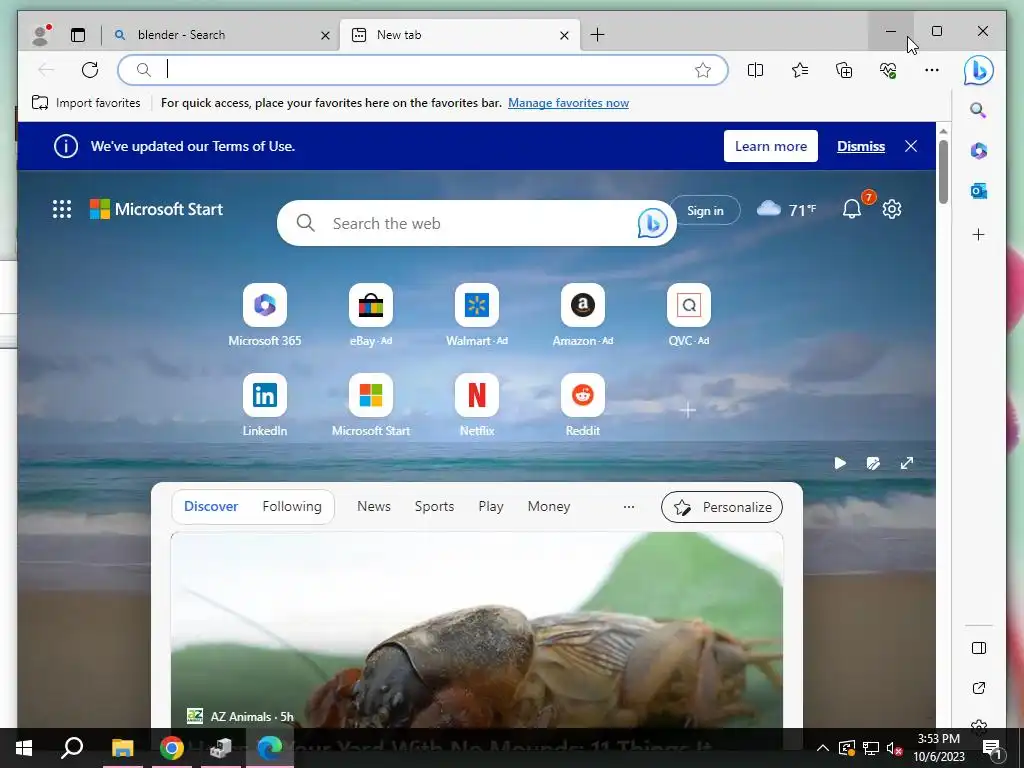Image resolution: width=1024 pixels, height=768 pixels.
Task: Click the Microsoft Start logo
Action: point(157,209)
